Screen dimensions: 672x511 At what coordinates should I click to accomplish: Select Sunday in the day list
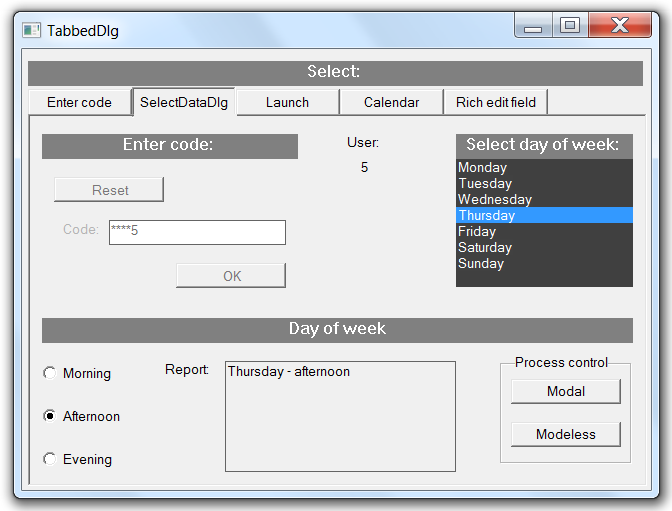544,263
